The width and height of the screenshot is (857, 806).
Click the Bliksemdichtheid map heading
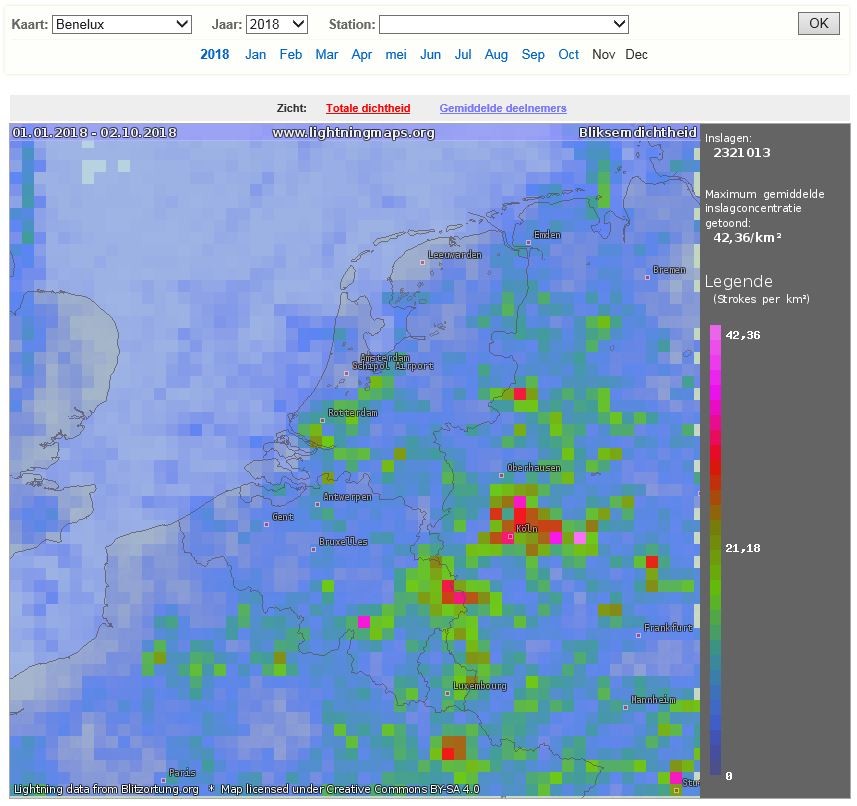point(638,132)
